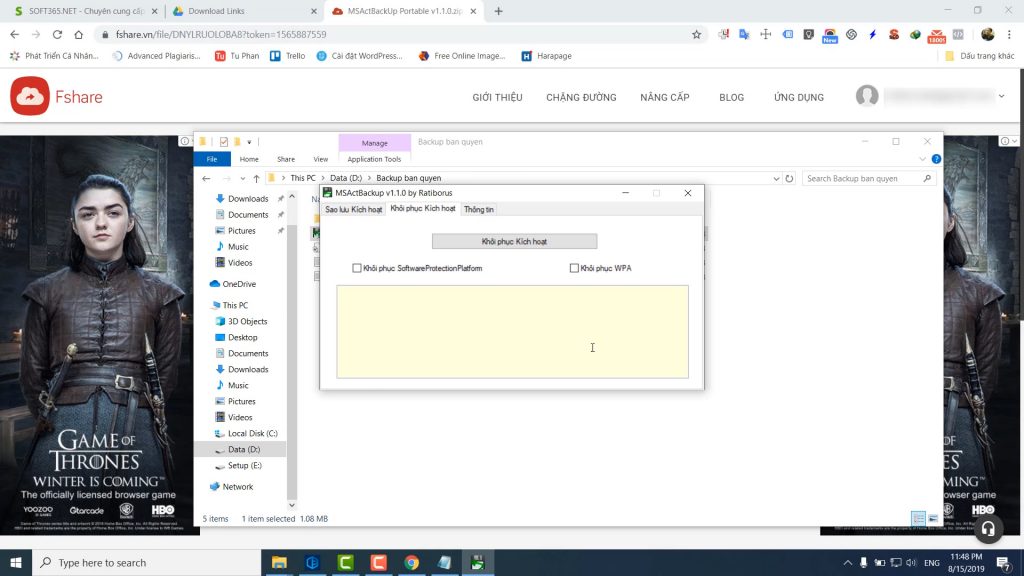Open NÂNG CẤP in Fshare navigation
This screenshot has height=576, width=1024.
(665, 97)
